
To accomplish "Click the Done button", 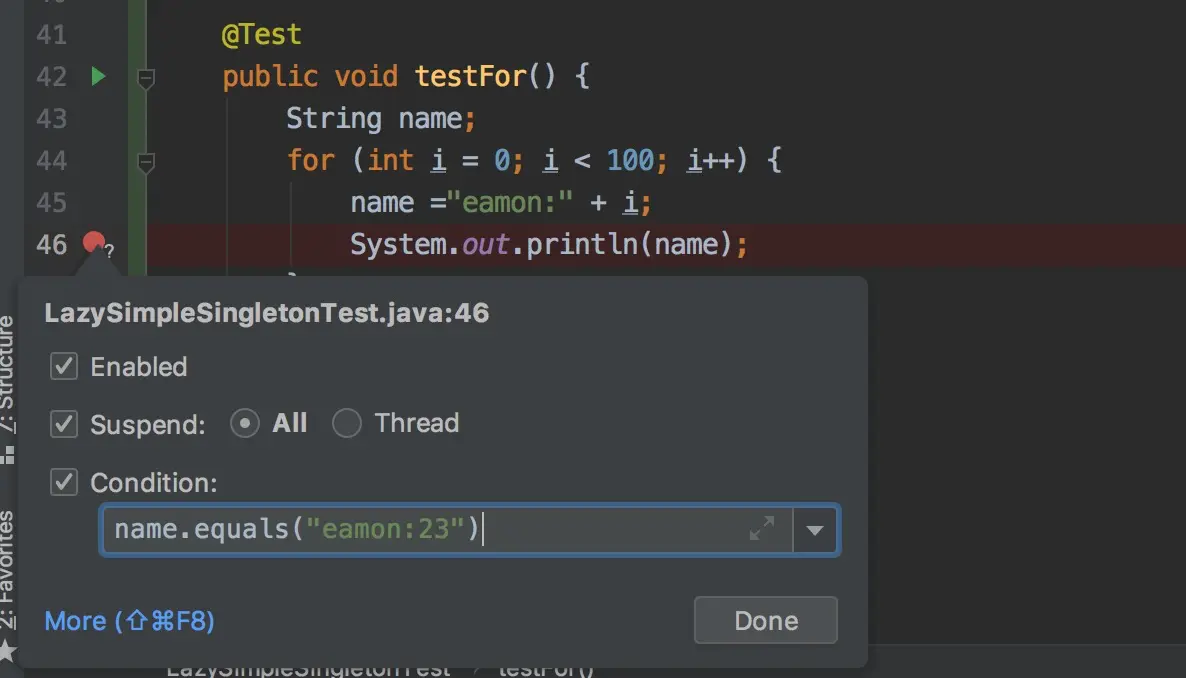I will click(765, 620).
